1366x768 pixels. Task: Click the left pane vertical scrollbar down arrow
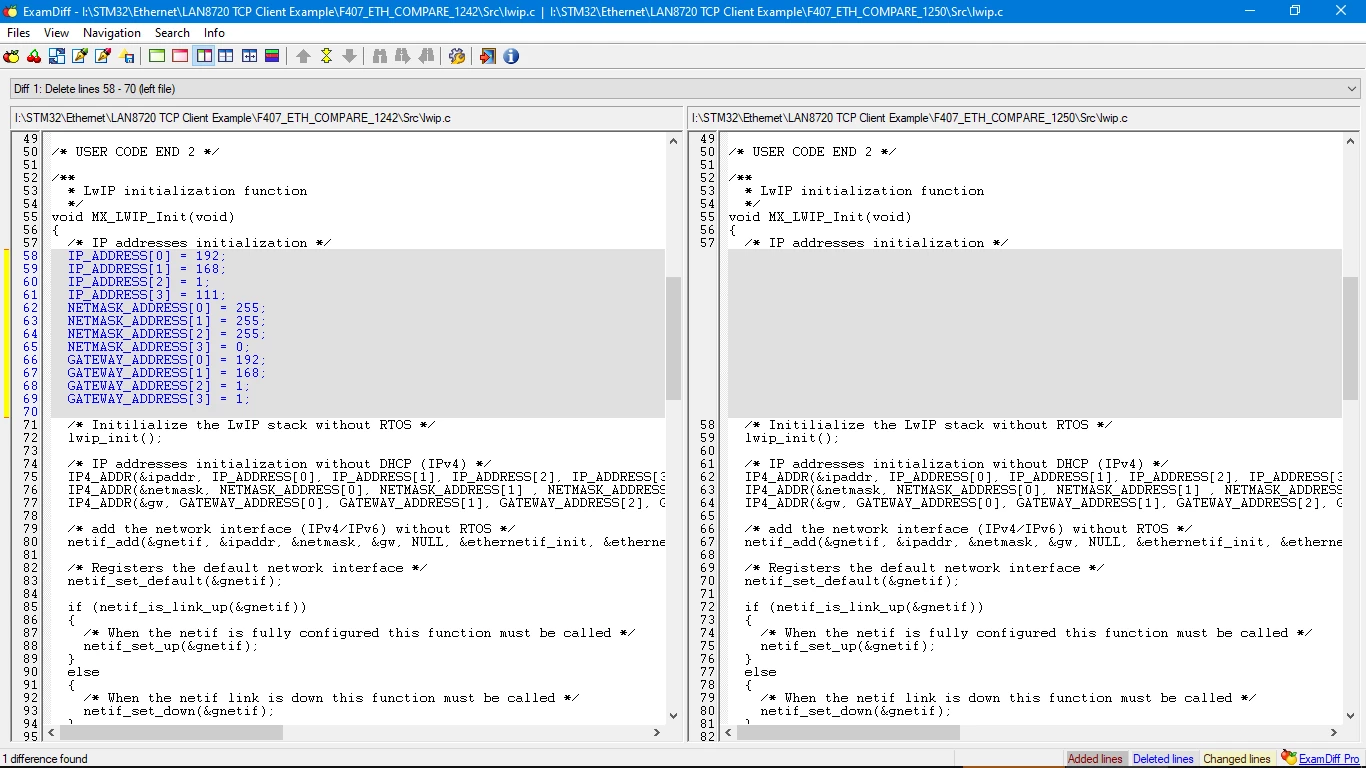(674, 716)
